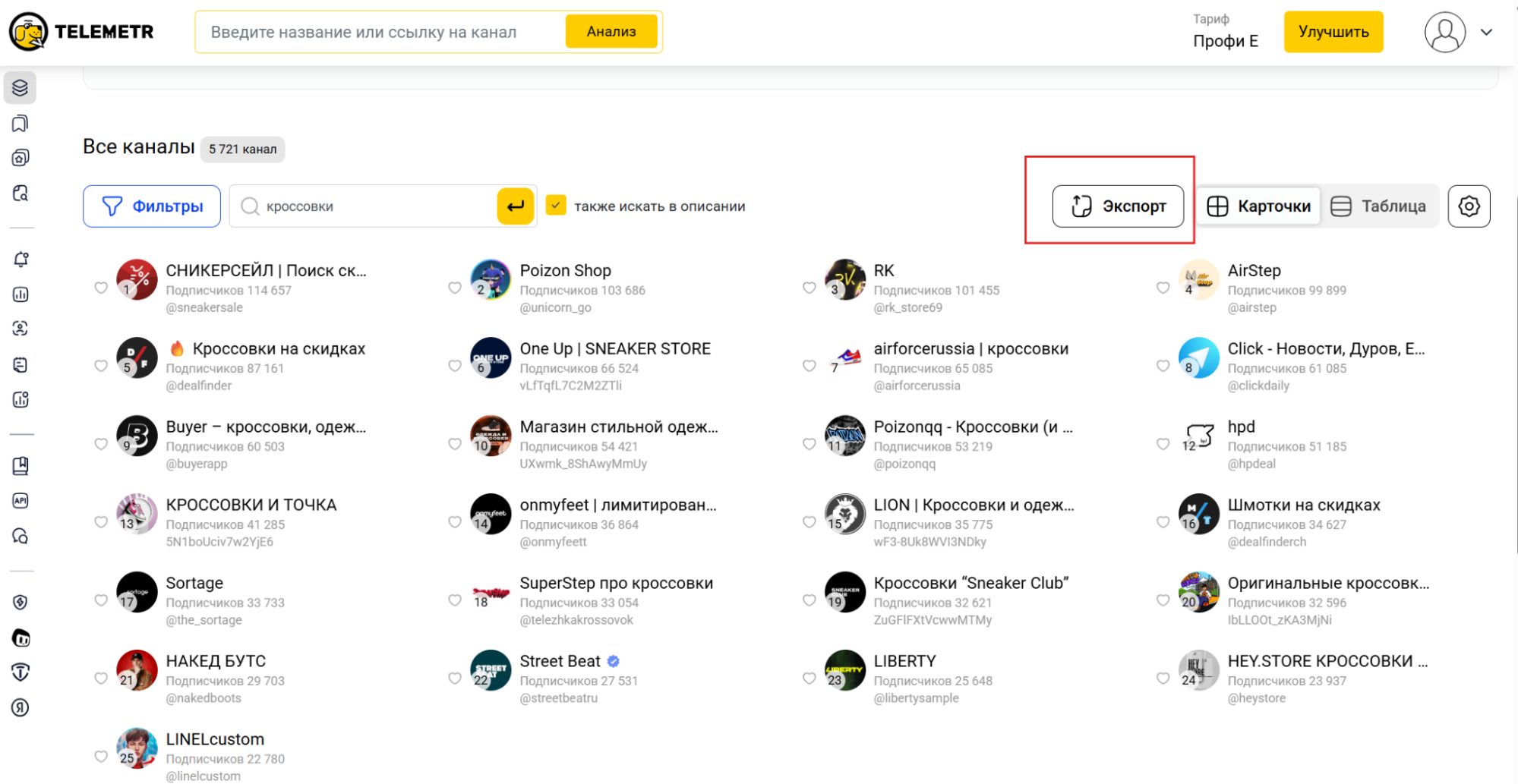The height and width of the screenshot is (784, 1518).
Task: Click the TELEMETR logo
Action: (82, 32)
